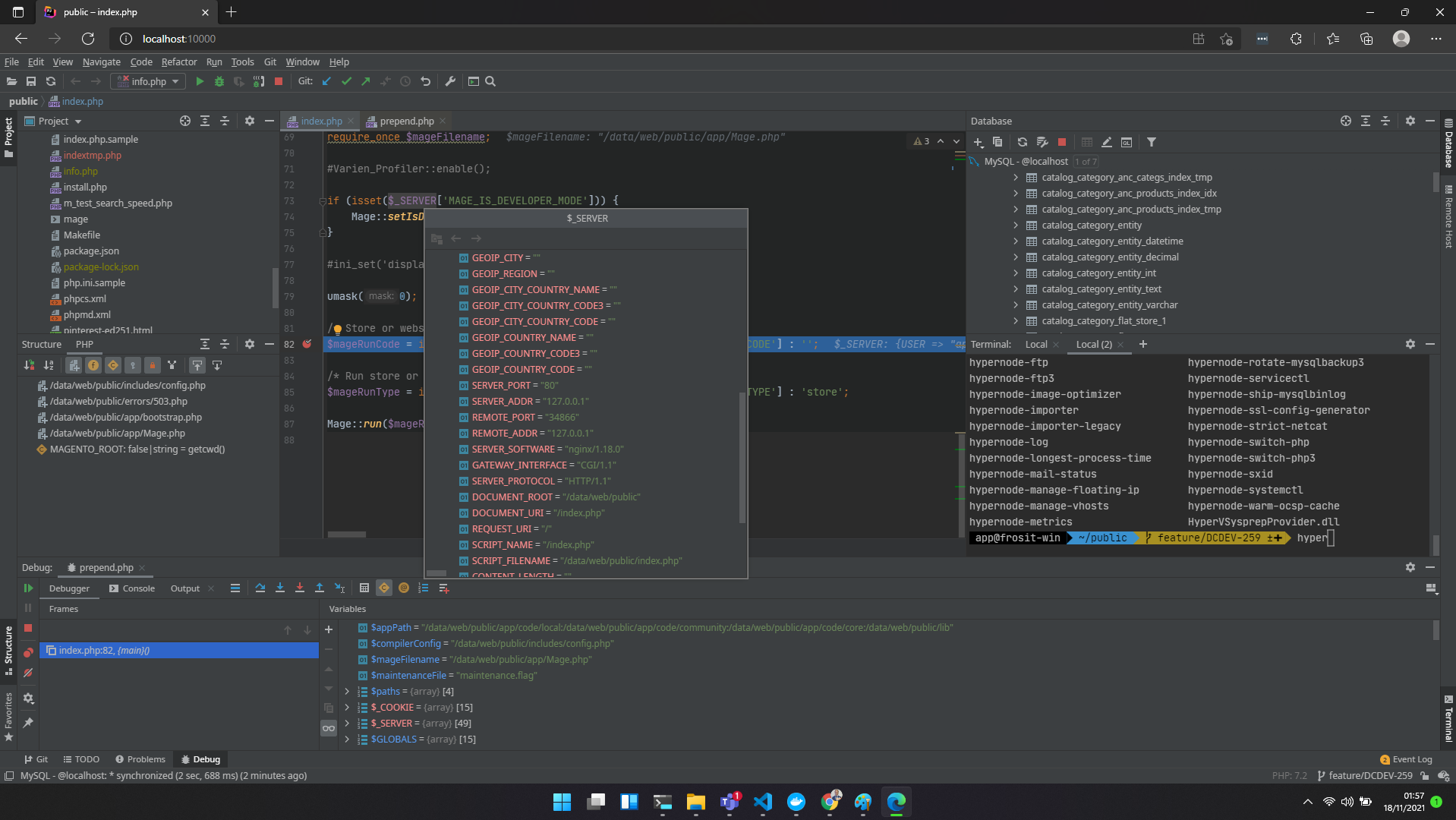Open the info.php run configuration dropdown
Viewport: 1456px width, 820px height.
coord(148,81)
